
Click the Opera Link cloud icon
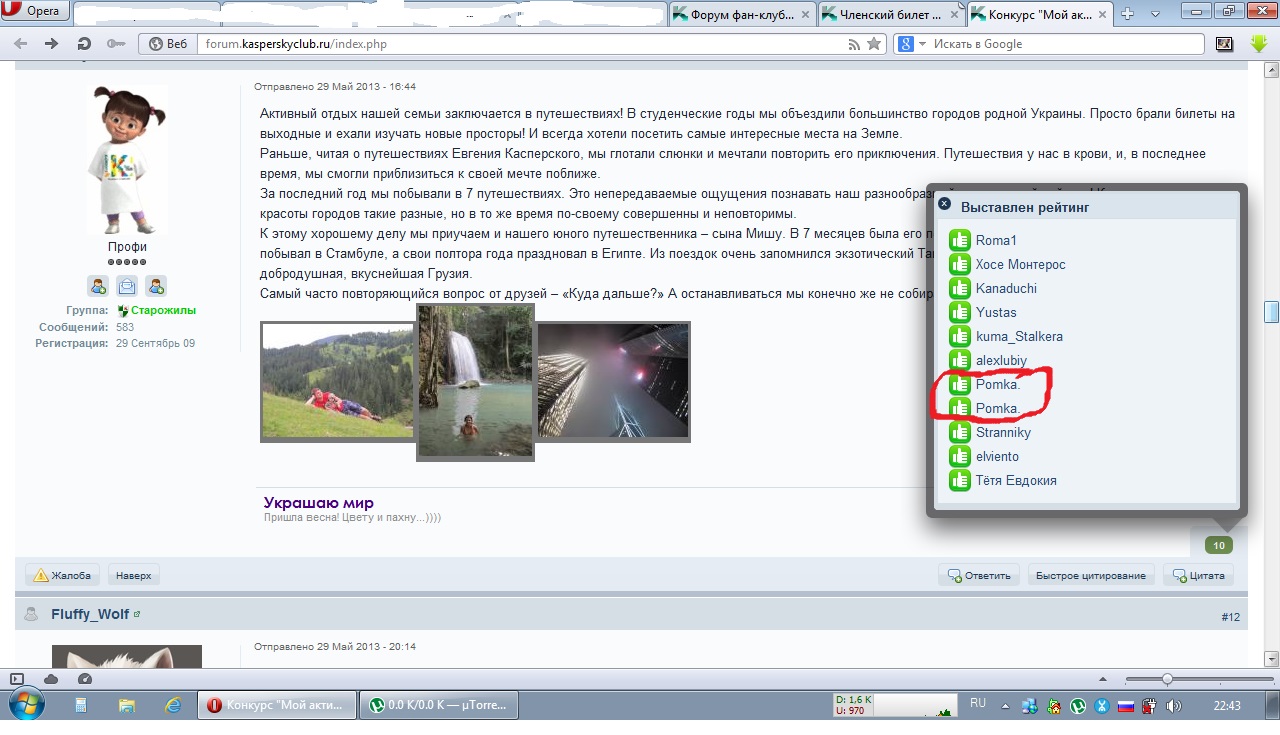pos(51,679)
